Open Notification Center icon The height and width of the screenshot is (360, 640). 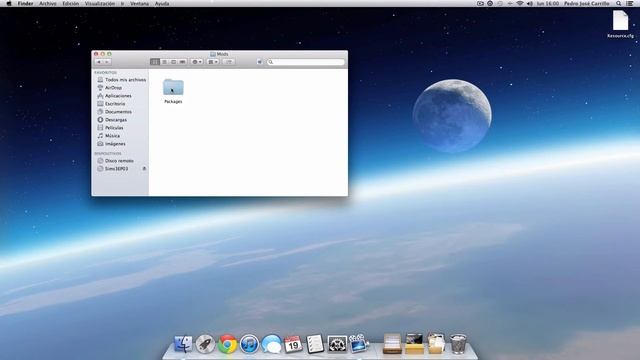(x=630, y=3)
